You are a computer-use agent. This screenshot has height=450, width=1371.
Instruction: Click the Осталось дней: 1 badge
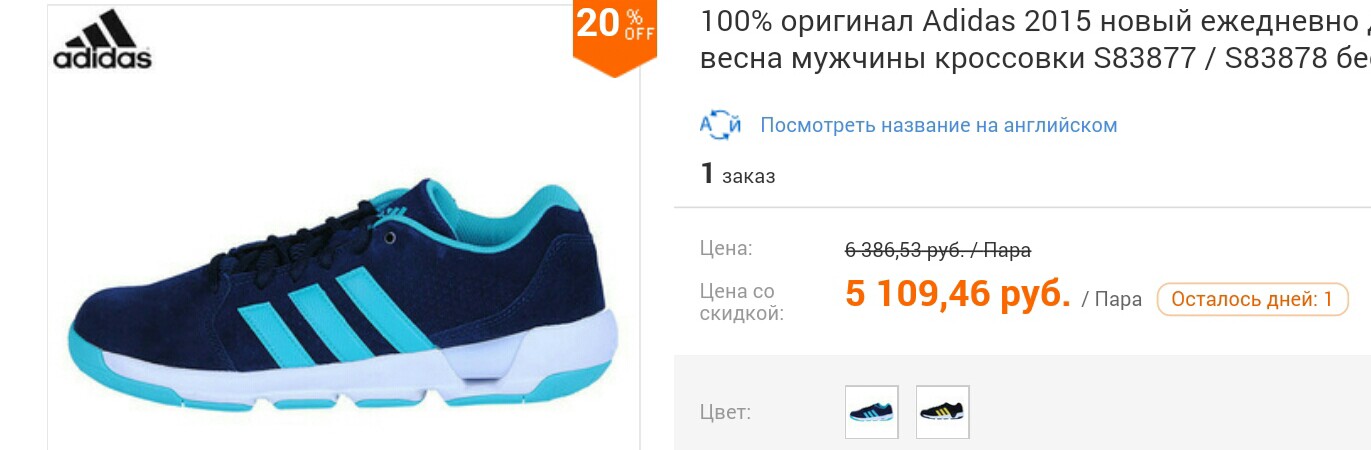point(1252,299)
